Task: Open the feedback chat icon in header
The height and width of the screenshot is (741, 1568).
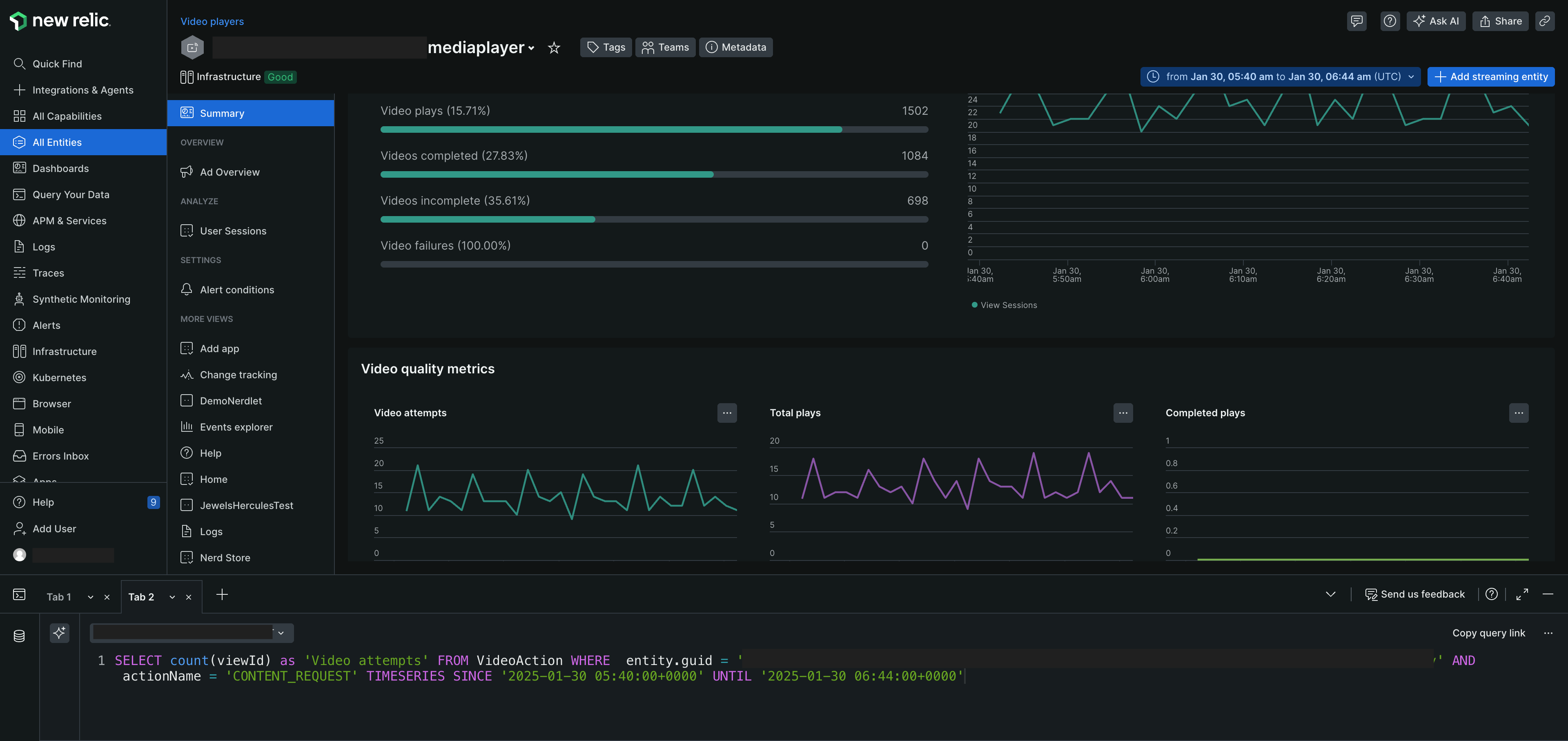Action: [x=1356, y=21]
